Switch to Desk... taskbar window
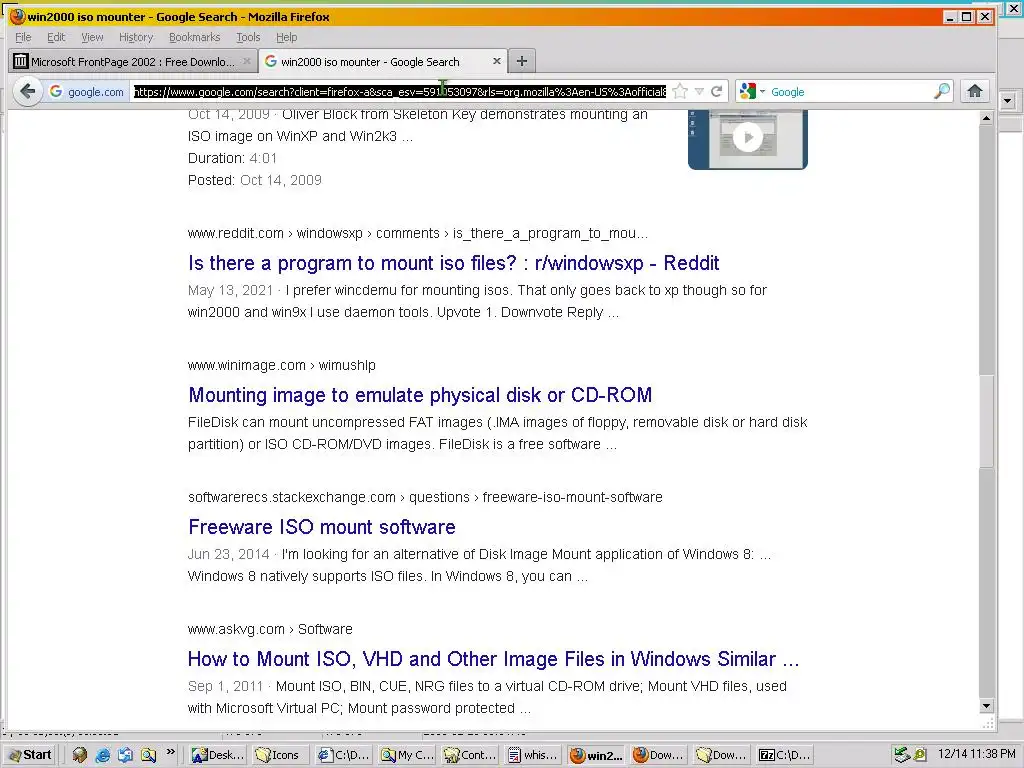Image resolution: width=1024 pixels, height=768 pixels. coord(217,755)
